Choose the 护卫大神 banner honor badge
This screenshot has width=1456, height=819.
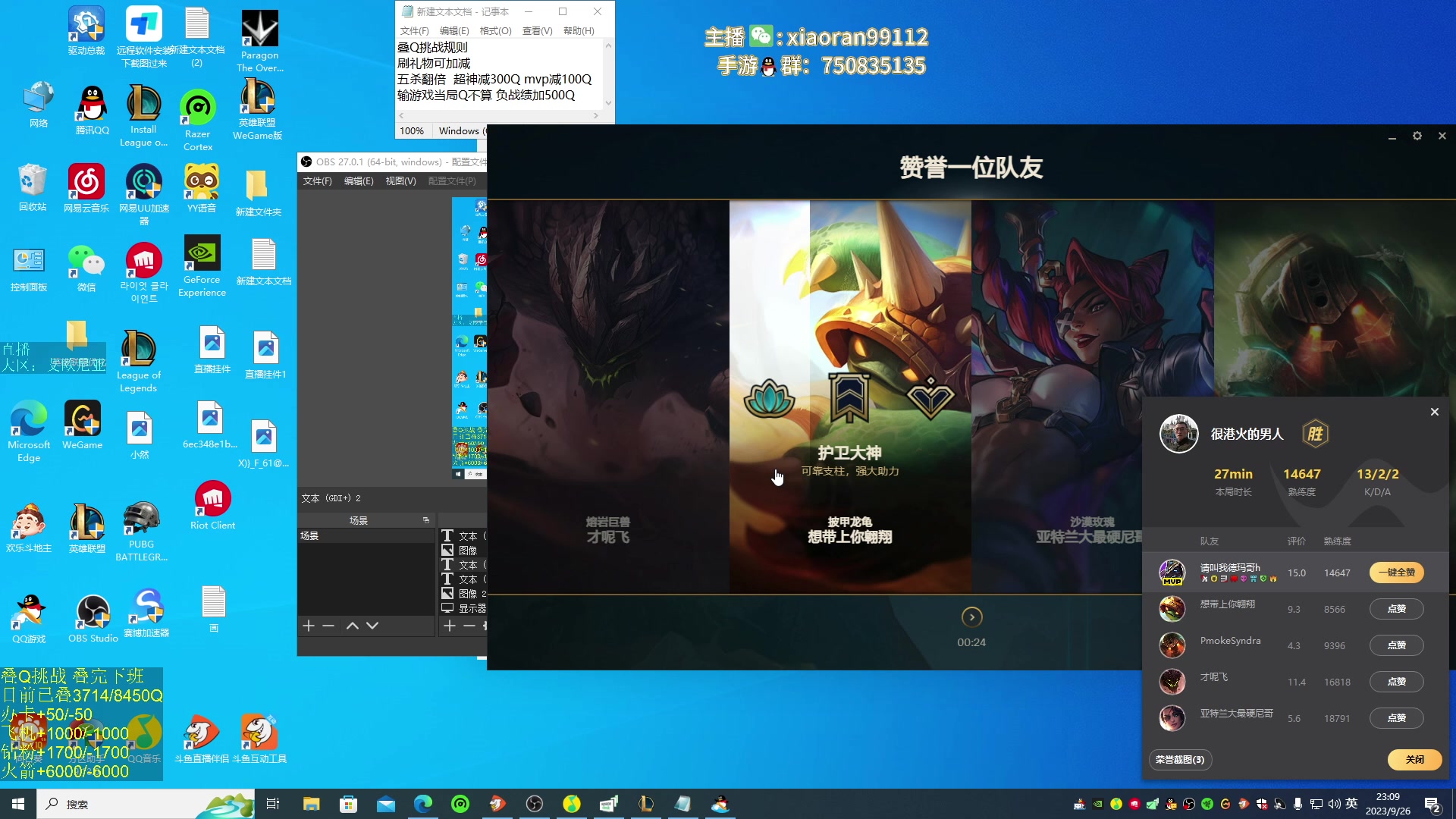[849, 397]
